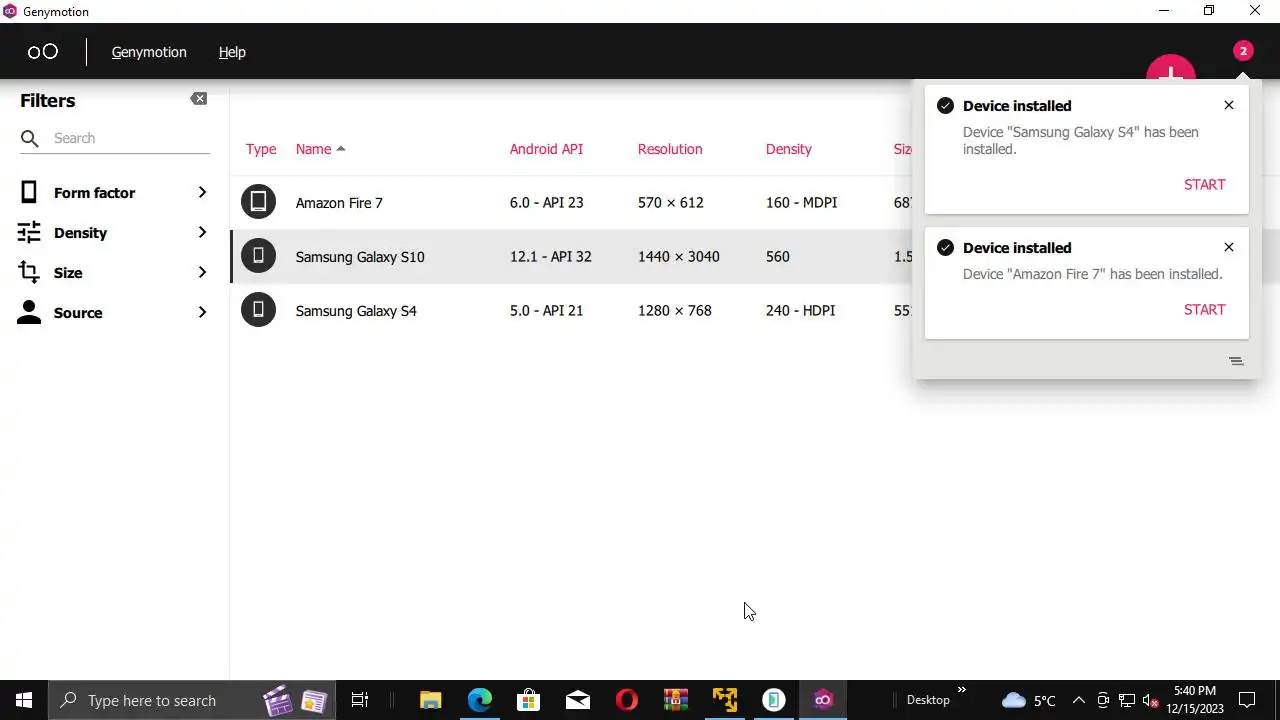The image size is (1280, 720).
Task: Click the 1440 × 3040 resolution cell
Action: (678, 257)
